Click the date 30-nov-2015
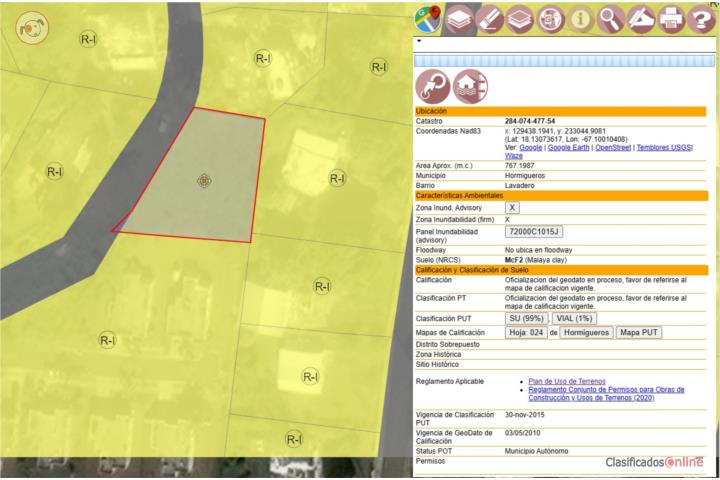The height and width of the screenshot is (480, 720). coord(524,414)
